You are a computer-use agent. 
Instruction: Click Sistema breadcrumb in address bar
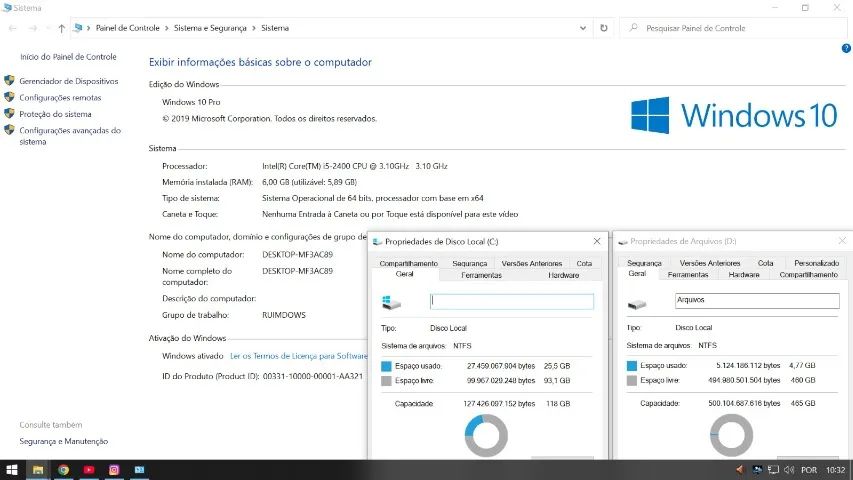[x=275, y=28]
